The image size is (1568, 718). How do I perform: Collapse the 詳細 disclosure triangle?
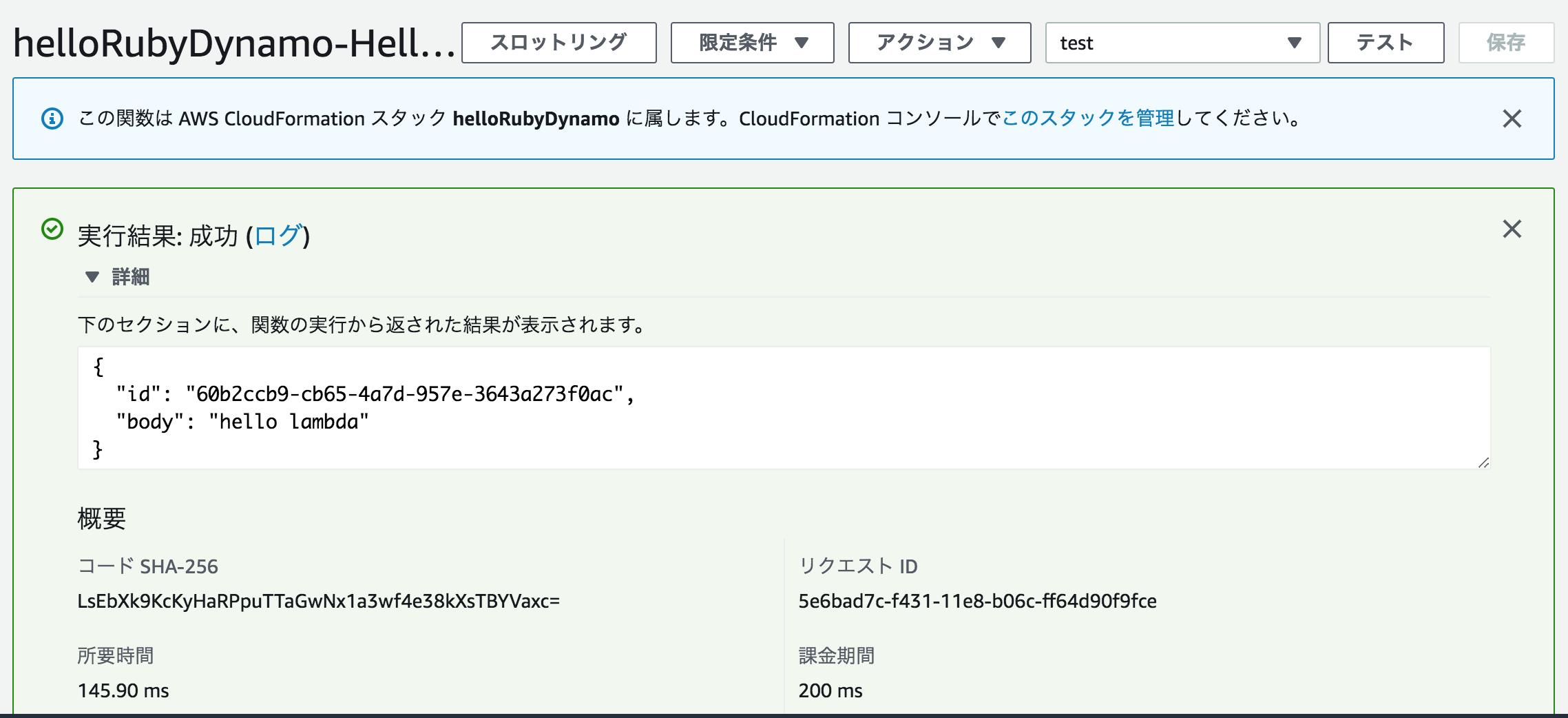pos(92,277)
